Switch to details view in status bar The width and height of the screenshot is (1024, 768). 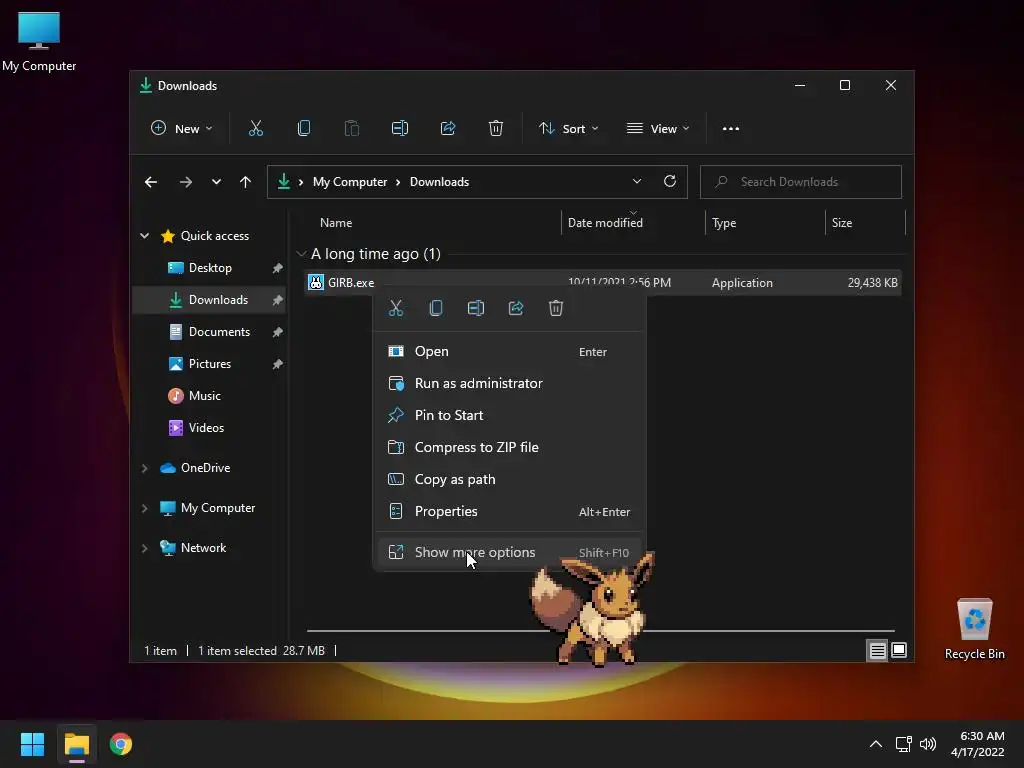tap(878, 650)
